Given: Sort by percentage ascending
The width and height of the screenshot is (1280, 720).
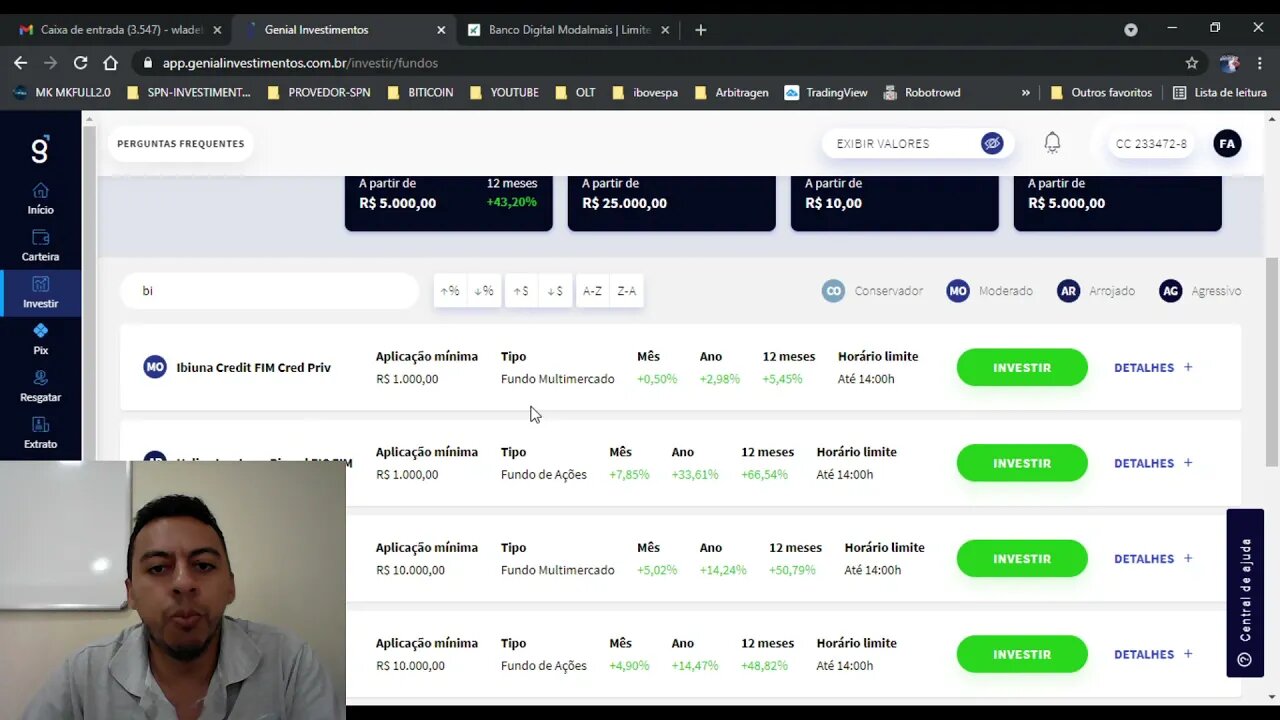Looking at the screenshot, I should click(x=450, y=291).
